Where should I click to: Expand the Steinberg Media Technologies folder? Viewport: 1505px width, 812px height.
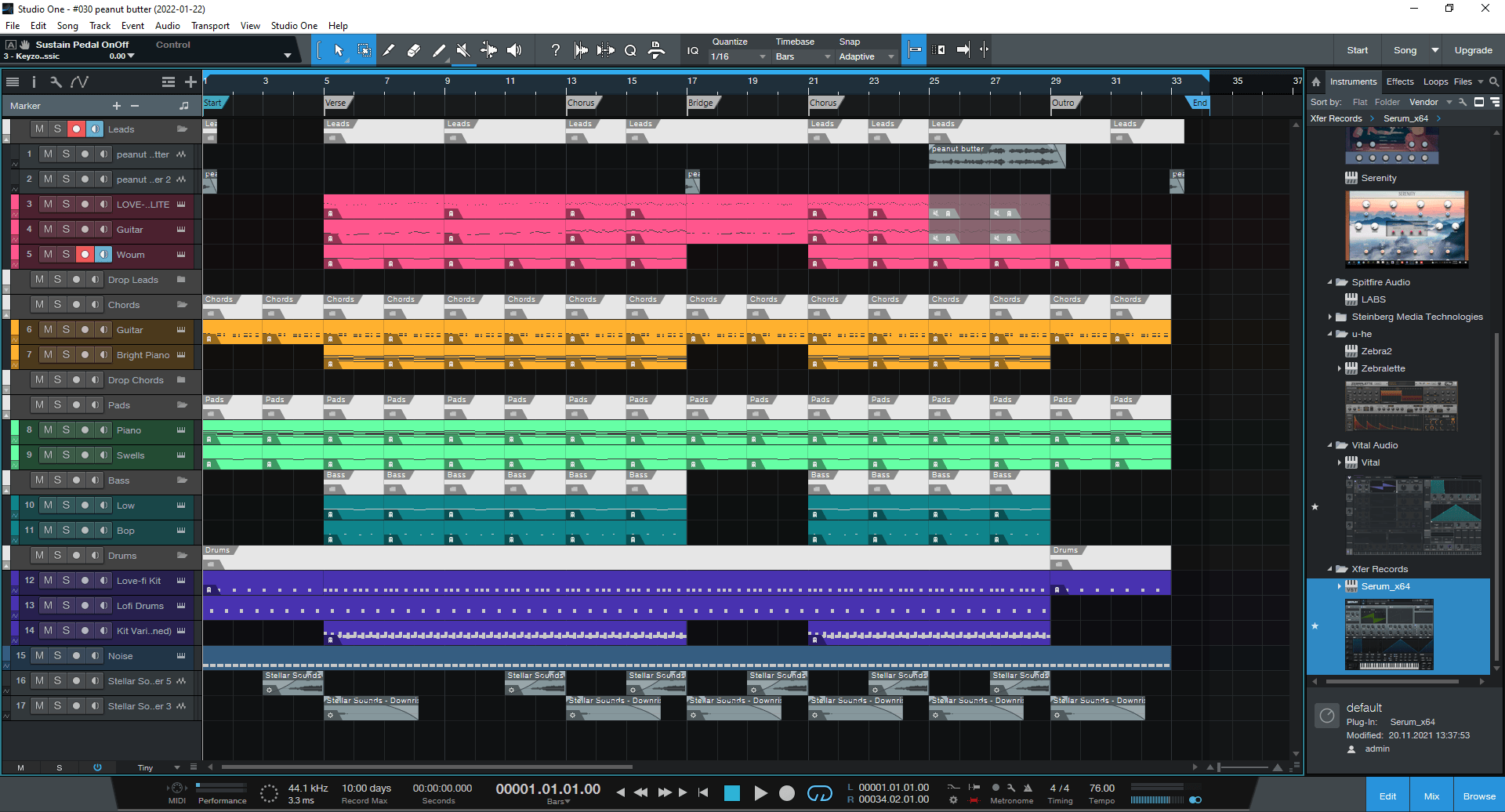click(1330, 317)
